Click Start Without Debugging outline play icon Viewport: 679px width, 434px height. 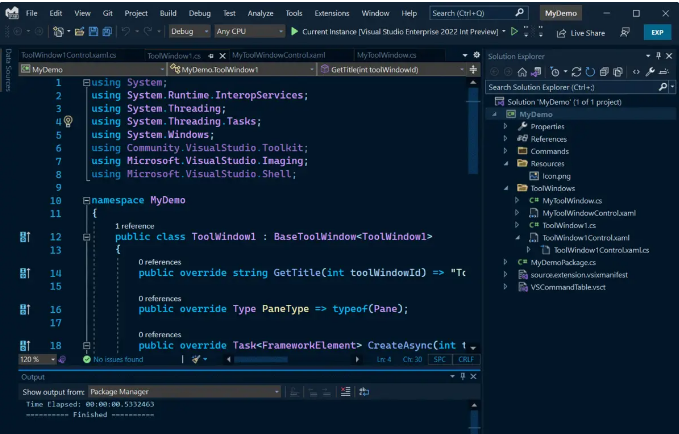(x=514, y=31)
